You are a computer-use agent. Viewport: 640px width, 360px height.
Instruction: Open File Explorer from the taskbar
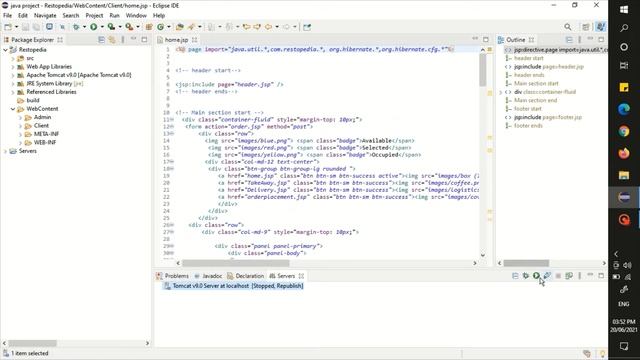pyautogui.click(x=624, y=176)
